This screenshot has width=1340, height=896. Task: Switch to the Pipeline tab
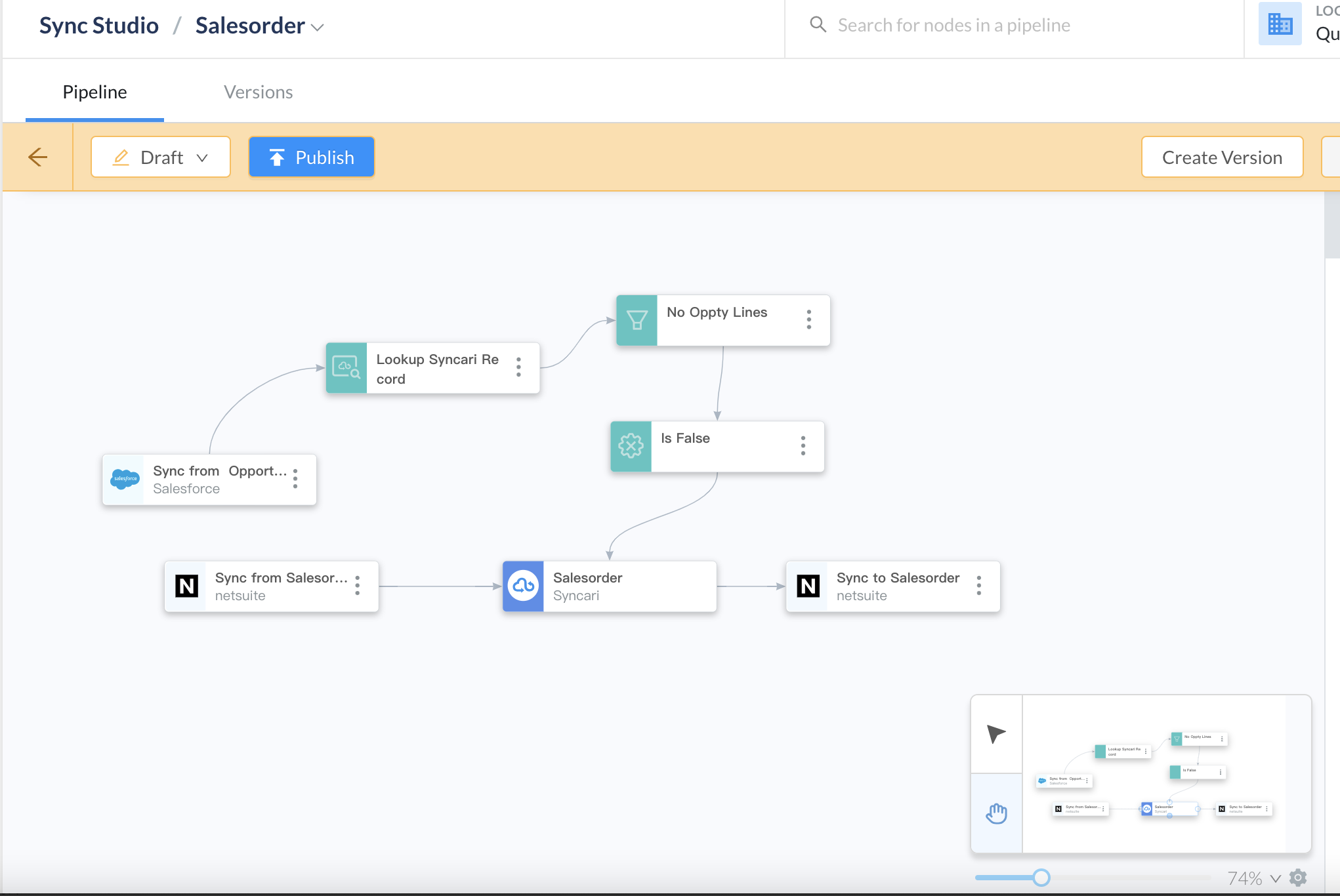point(94,92)
